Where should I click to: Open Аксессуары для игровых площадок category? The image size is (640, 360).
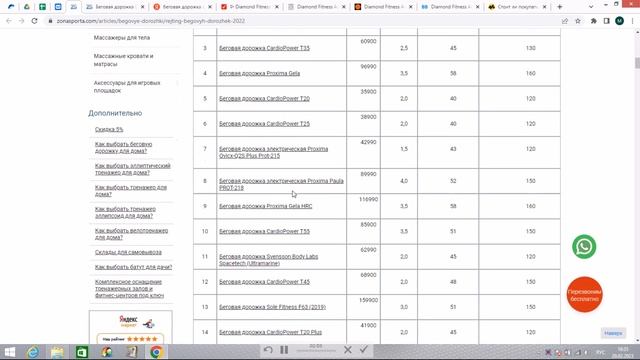click(127, 87)
